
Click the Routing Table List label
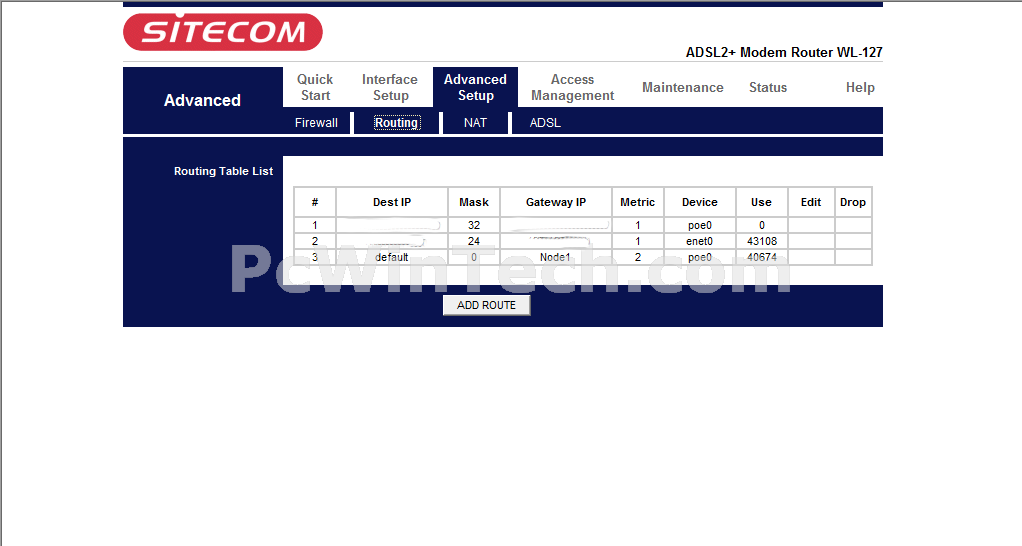tap(224, 171)
